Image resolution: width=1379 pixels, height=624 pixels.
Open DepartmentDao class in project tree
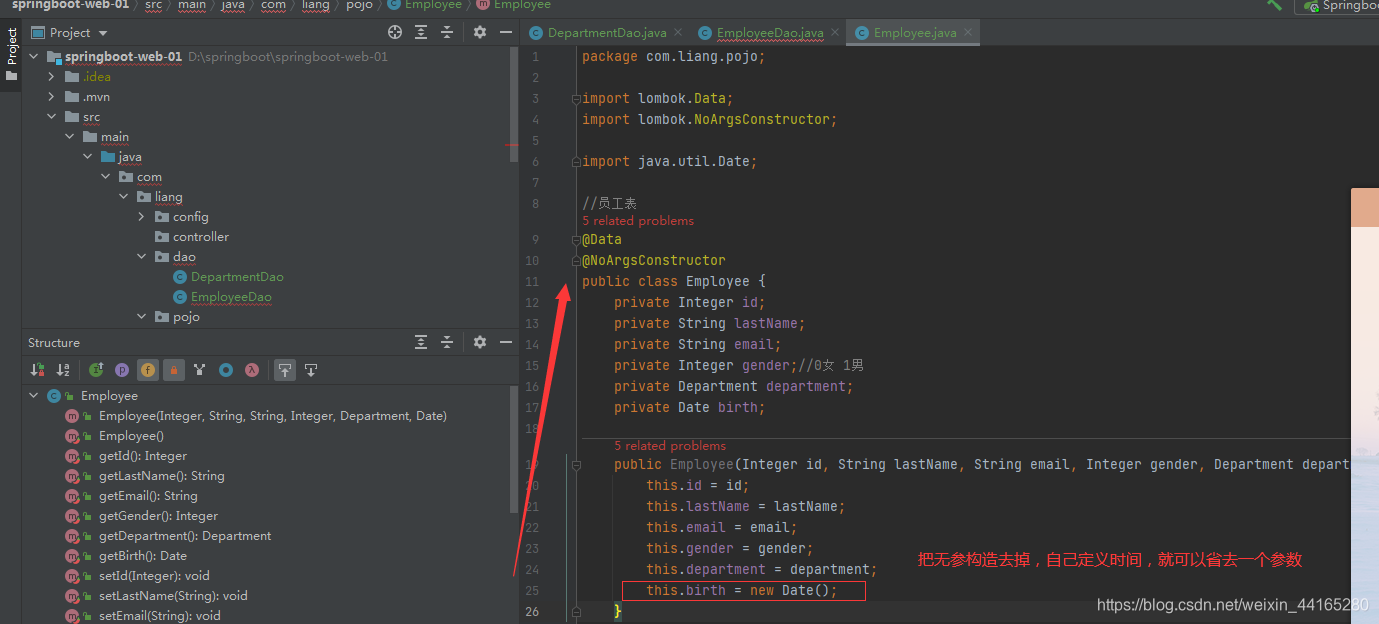pos(237,277)
